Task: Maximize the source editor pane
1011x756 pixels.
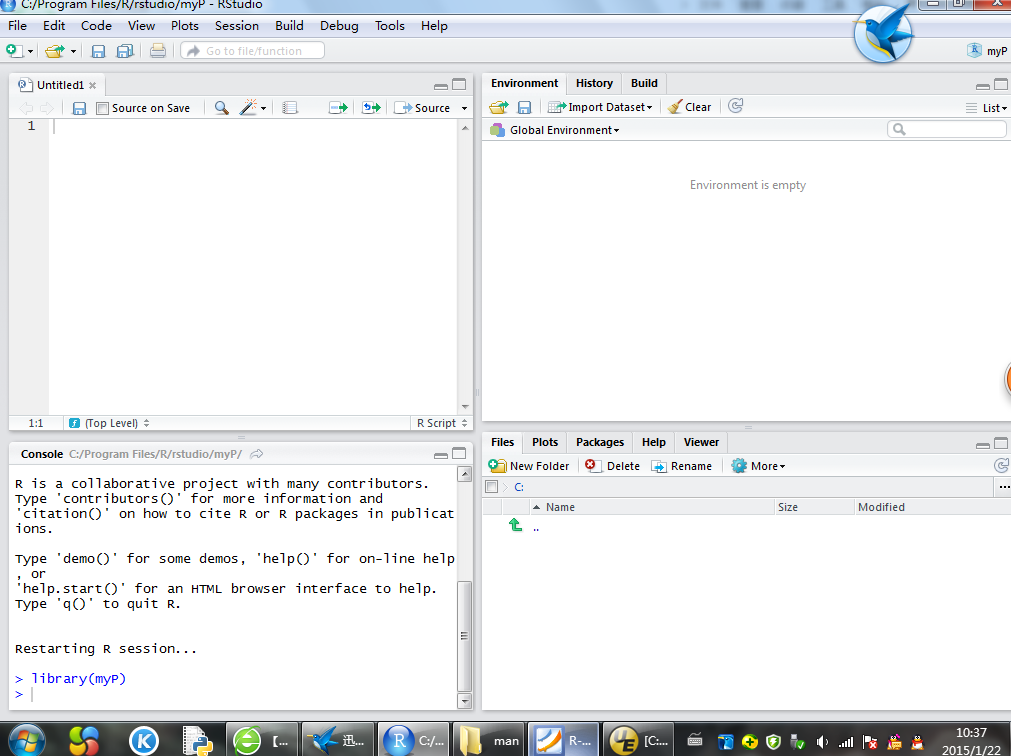Action: (459, 84)
